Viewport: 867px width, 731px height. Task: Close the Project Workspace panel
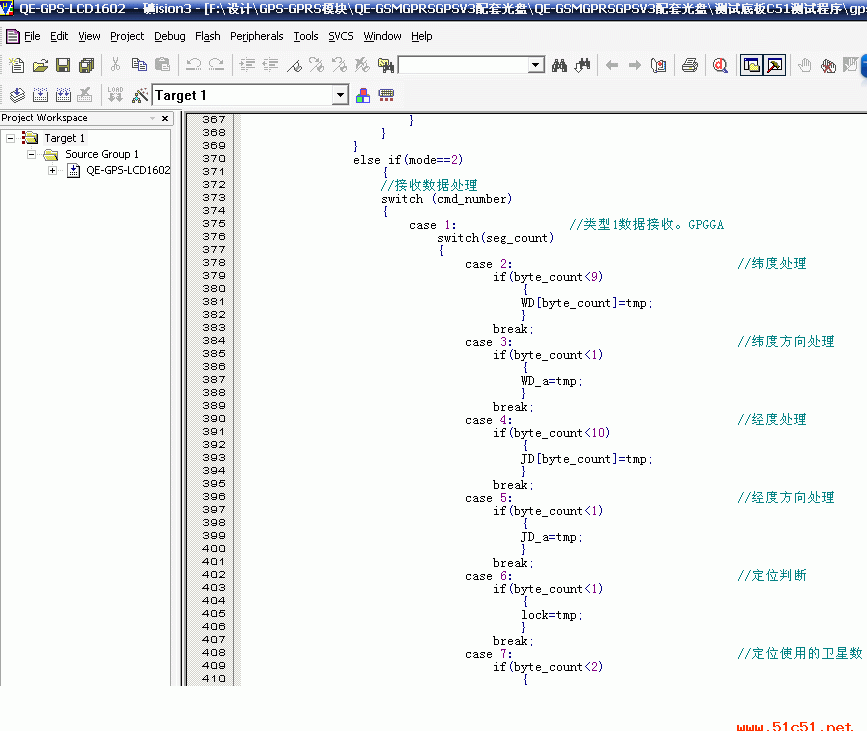coord(166,118)
